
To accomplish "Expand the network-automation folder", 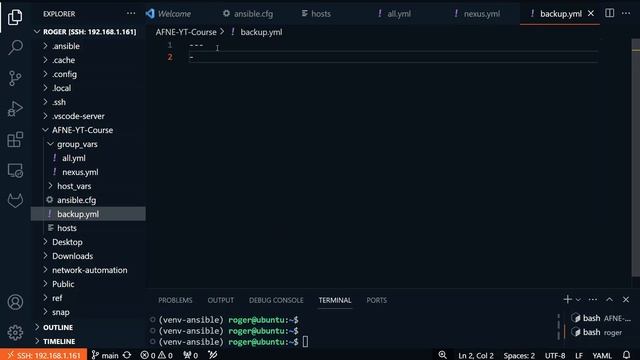I will [88, 270].
